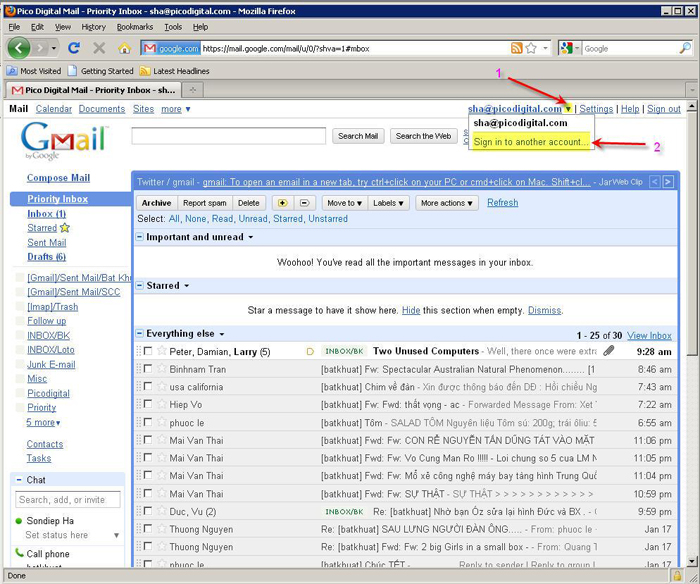The width and height of the screenshot is (700, 584).
Task: Click the star icon next to Starred label
Action: tap(65, 228)
